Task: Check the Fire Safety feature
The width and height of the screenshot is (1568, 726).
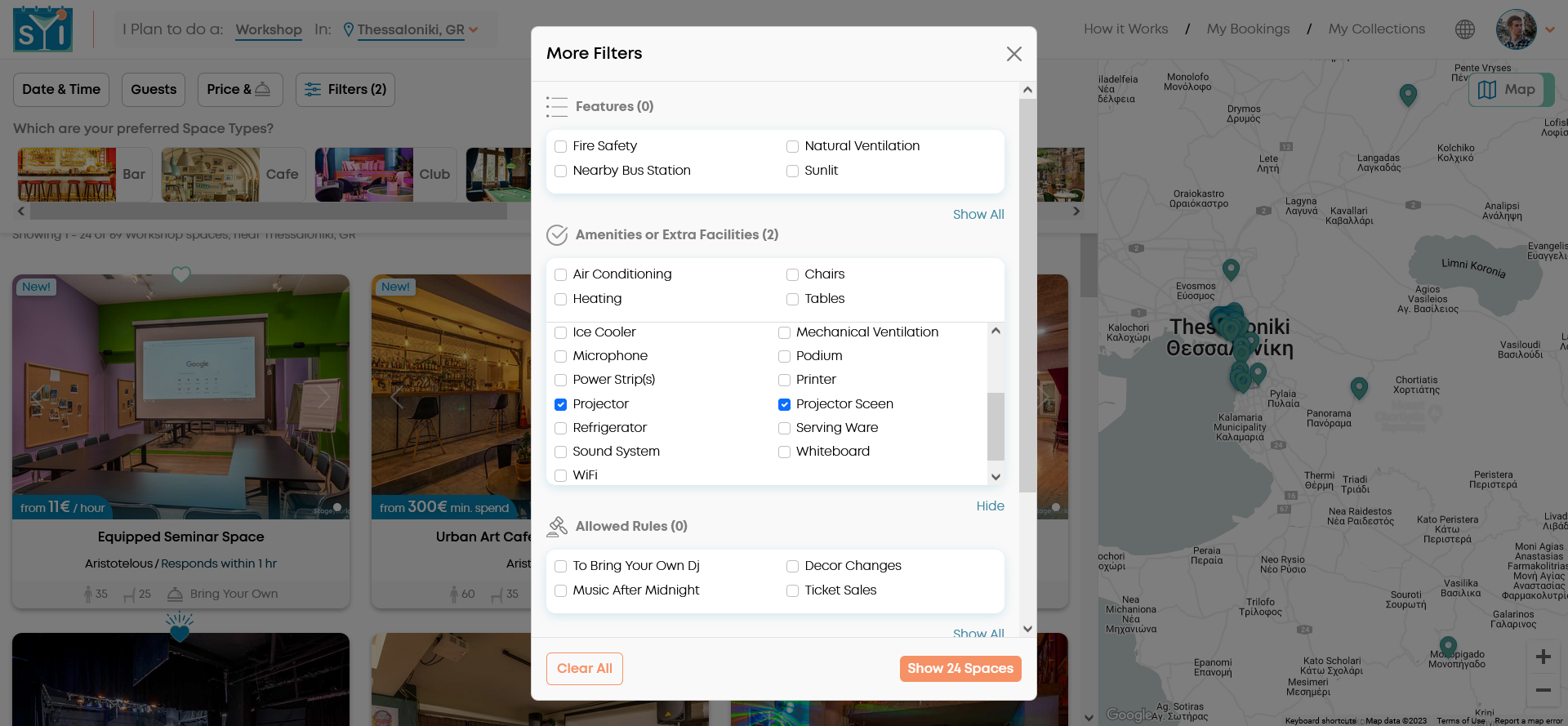Action: tap(561, 146)
